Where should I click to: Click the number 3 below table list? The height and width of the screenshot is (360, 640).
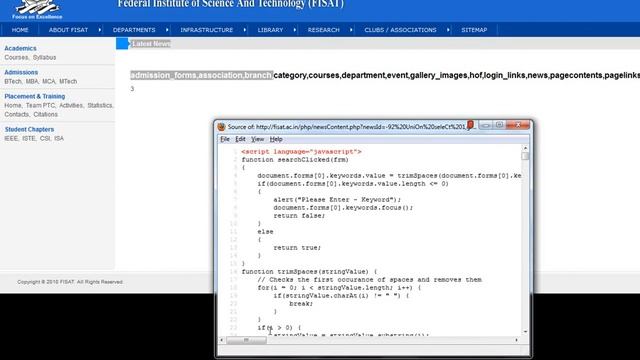132,89
